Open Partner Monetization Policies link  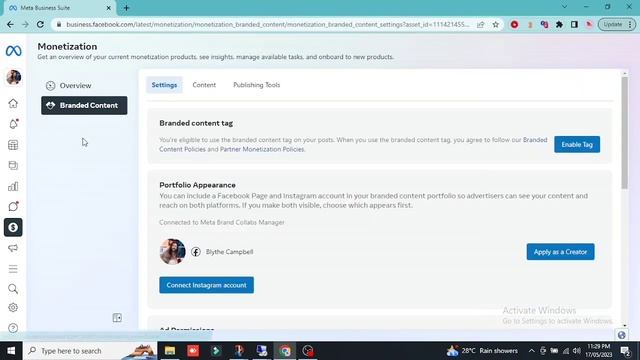tap(262, 149)
